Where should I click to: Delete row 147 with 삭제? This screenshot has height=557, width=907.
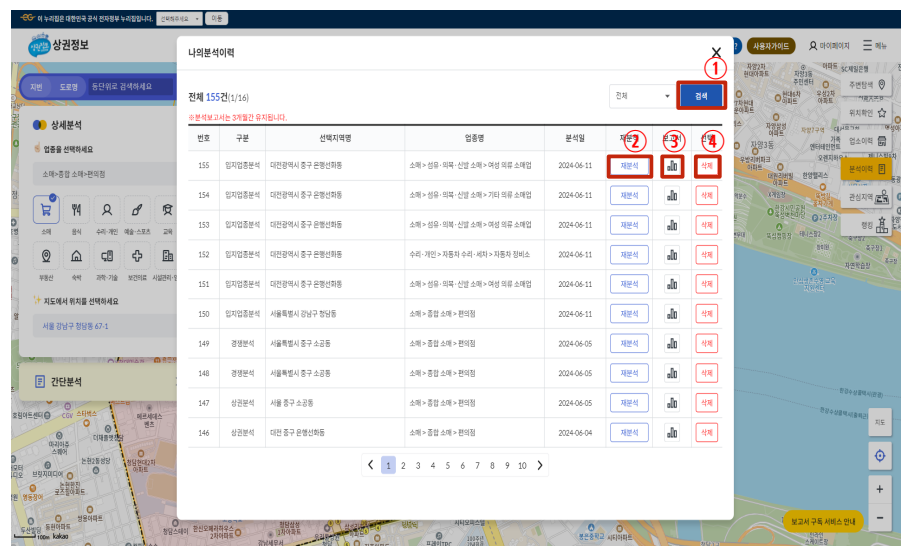point(707,403)
